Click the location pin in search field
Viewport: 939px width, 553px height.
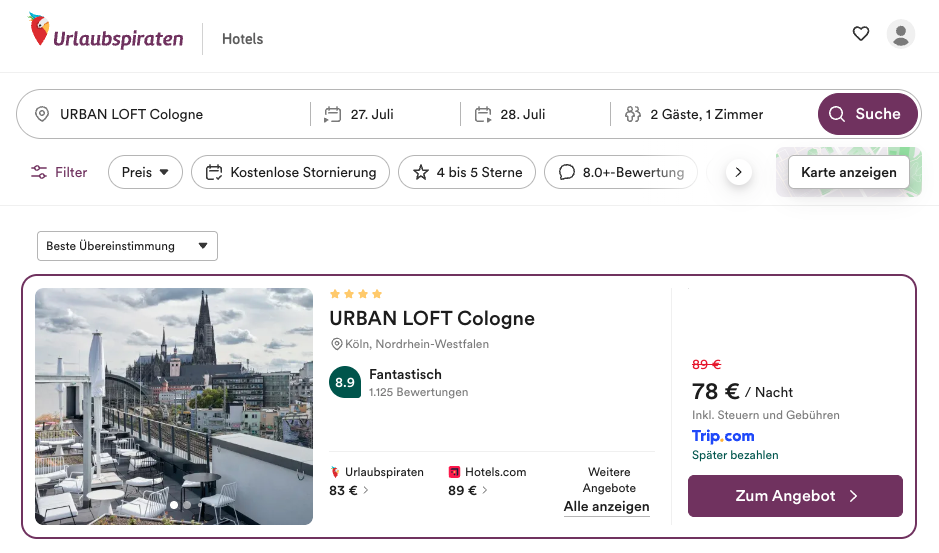point(42,115)
